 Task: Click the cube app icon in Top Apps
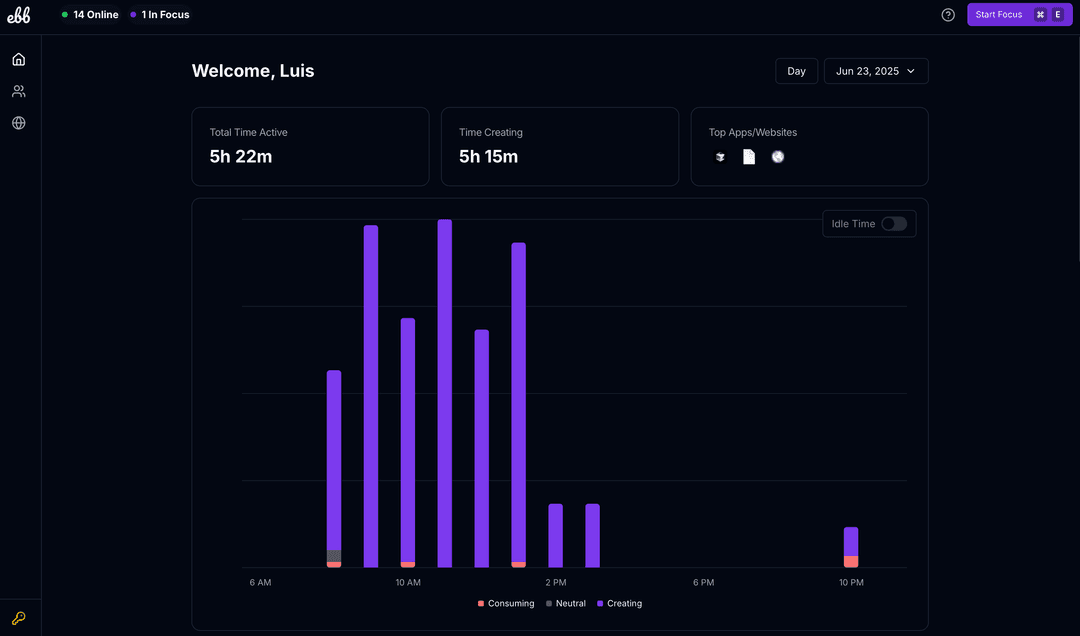tap(720, 157)
